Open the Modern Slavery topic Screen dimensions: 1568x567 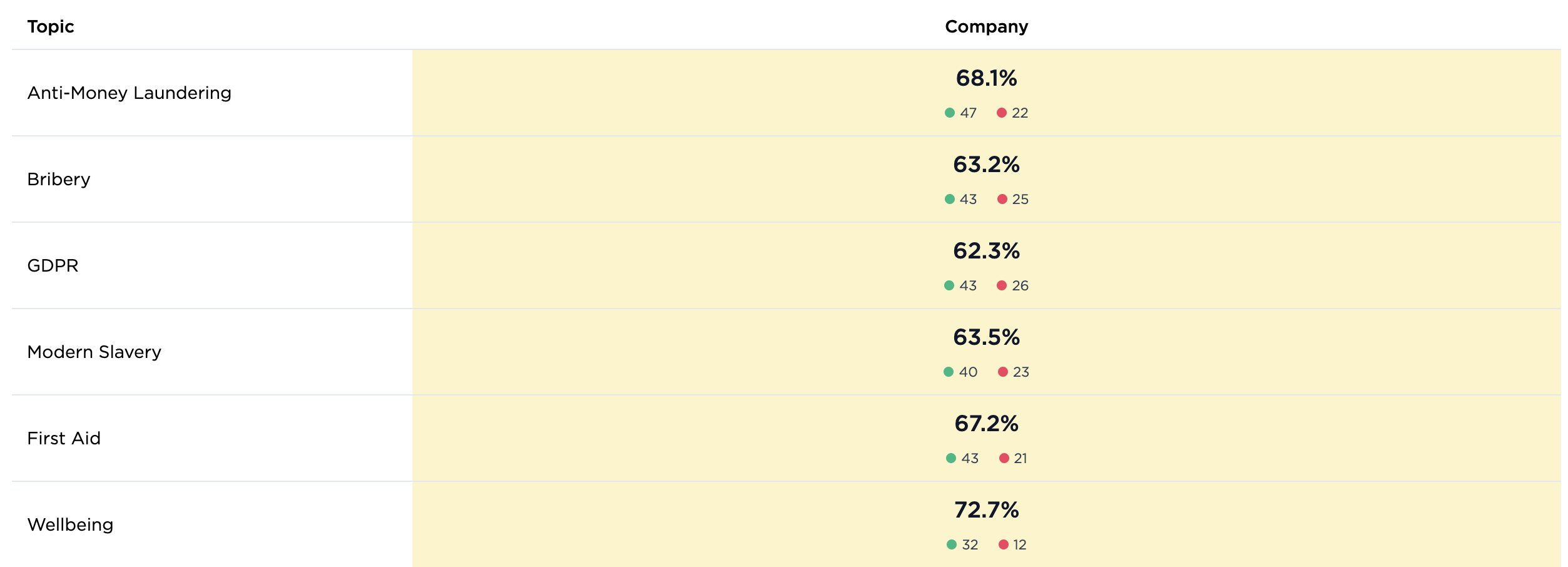94,352
